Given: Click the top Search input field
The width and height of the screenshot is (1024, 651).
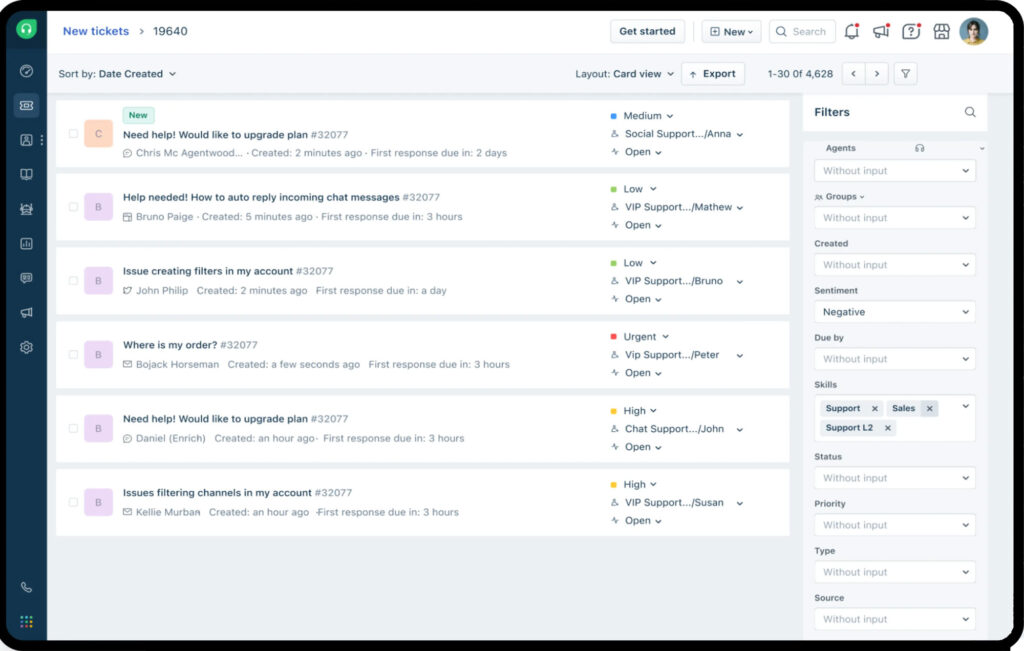Looking at the screenshot, I should point(808,31).
